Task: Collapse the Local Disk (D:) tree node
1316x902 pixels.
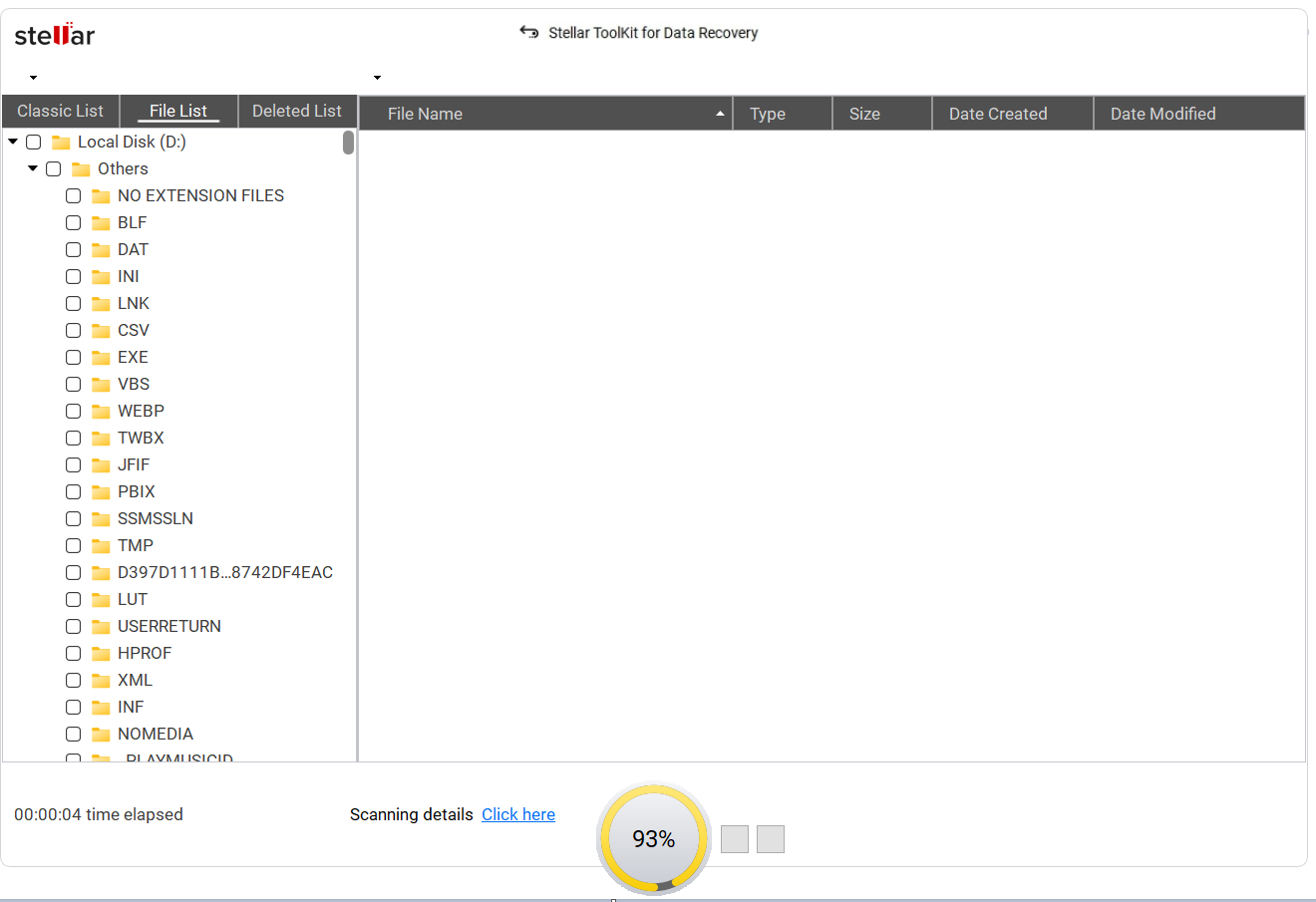Action: 13,142
